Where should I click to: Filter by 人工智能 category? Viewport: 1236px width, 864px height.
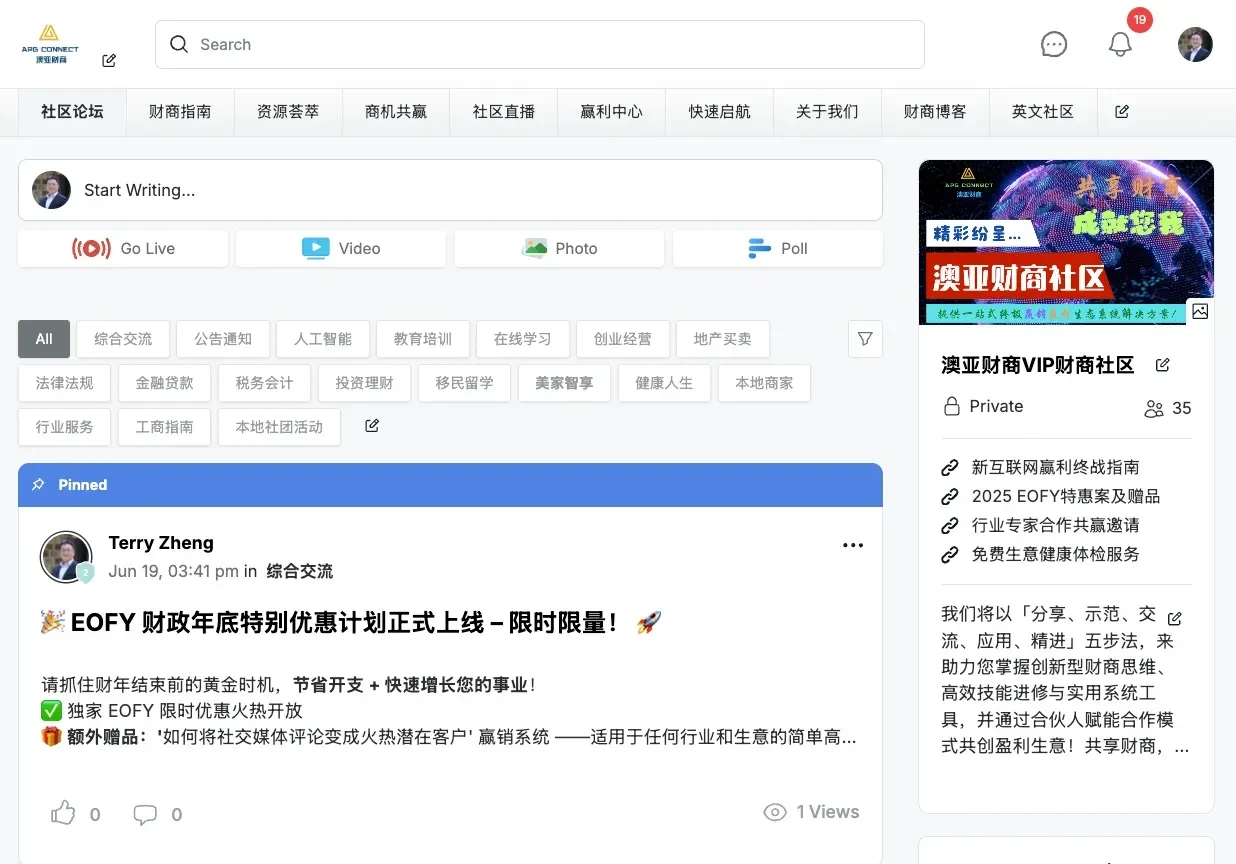[x=323, y=339]
